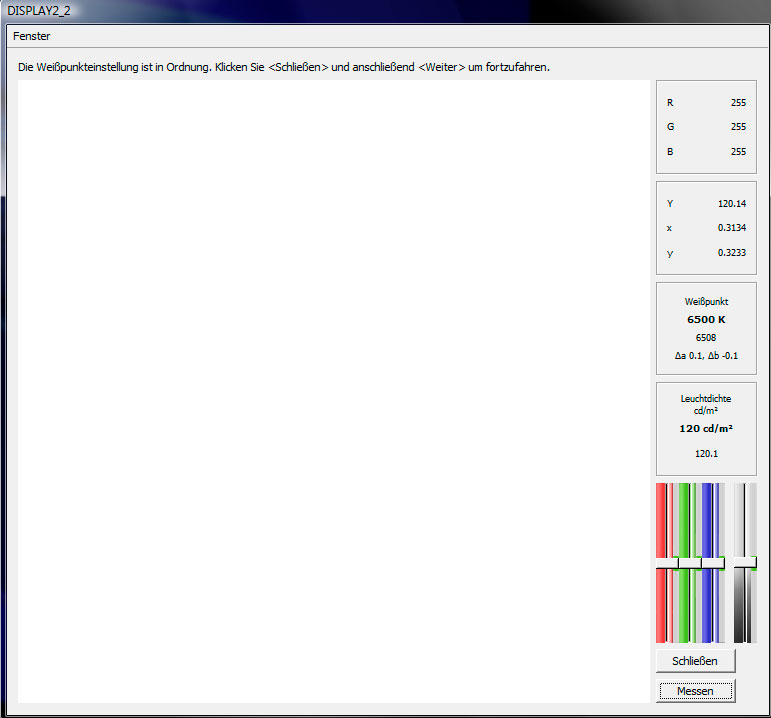Click the chromaticity value 0.3233

pos(731,253)
